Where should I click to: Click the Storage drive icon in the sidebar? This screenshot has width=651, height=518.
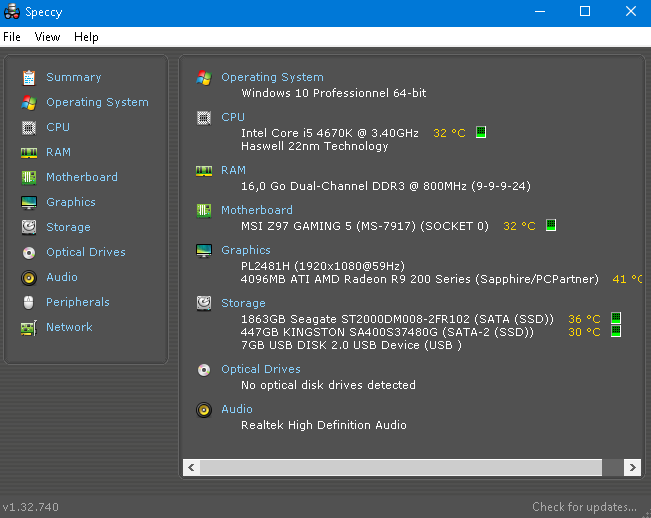tap(28, 227)
